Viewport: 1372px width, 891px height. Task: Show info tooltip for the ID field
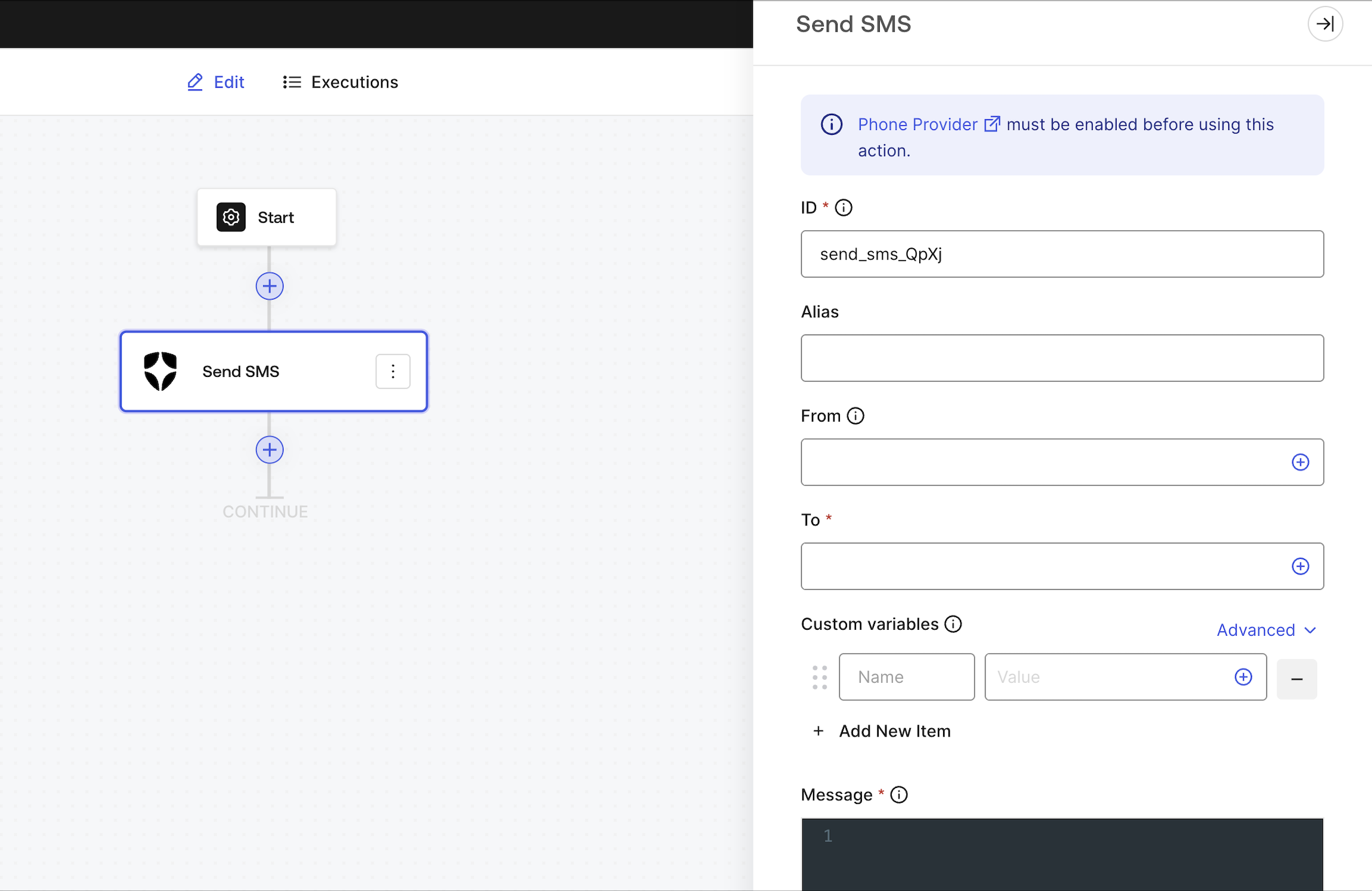click(843, 208)
